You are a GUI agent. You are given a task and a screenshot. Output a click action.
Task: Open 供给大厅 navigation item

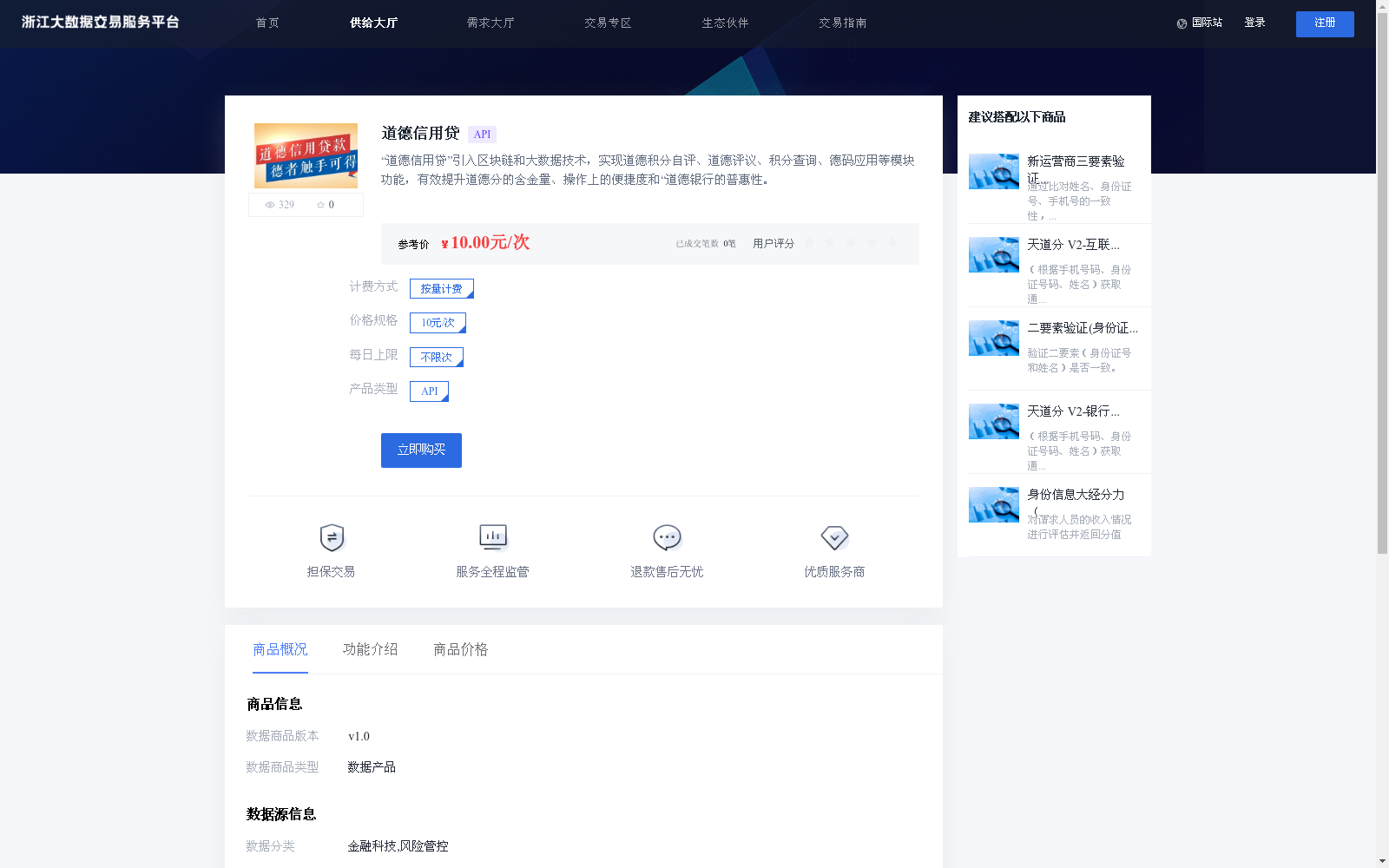pyautogui.click(x=373, y=23)
